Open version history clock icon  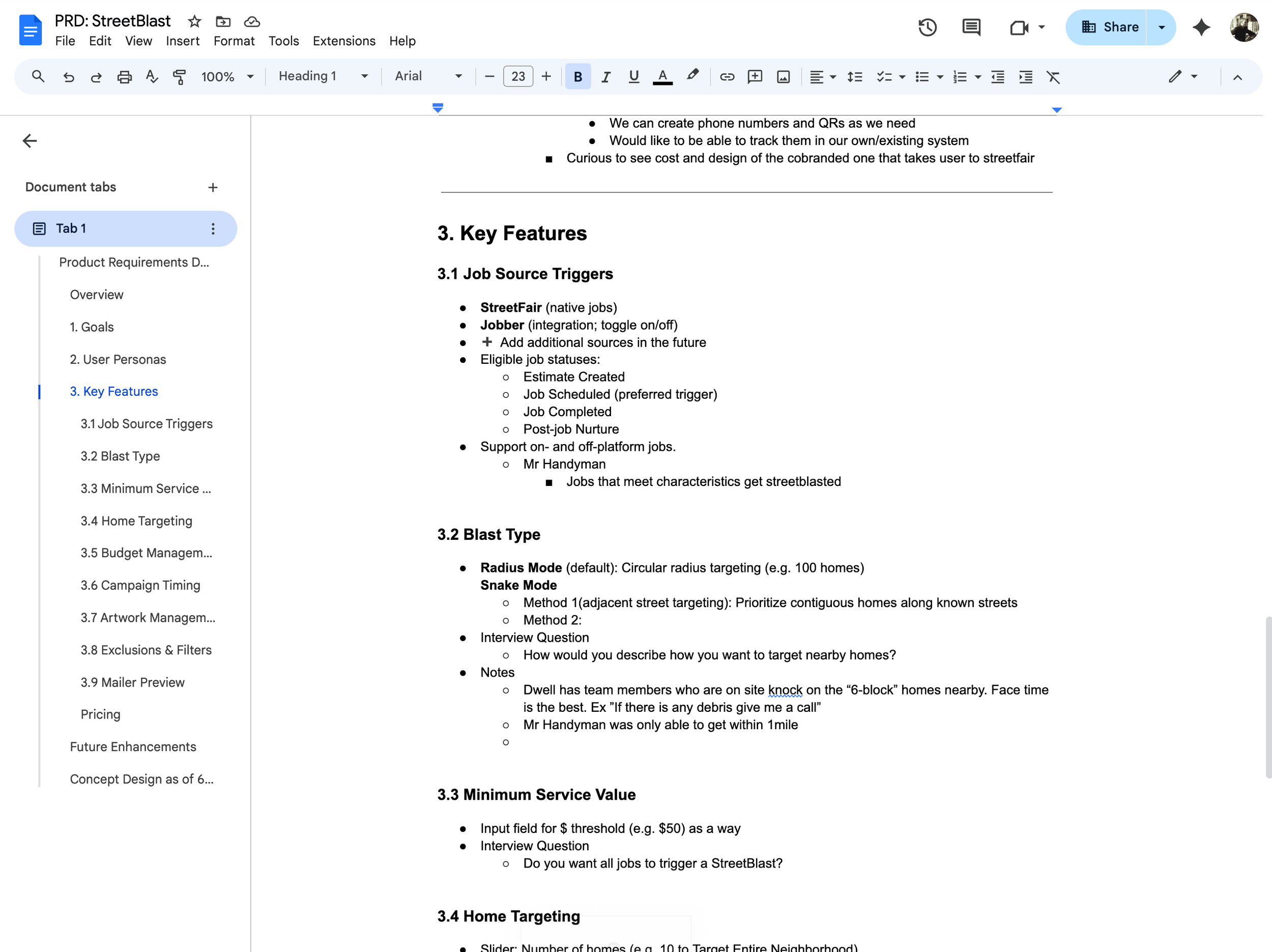pos(927,27)
